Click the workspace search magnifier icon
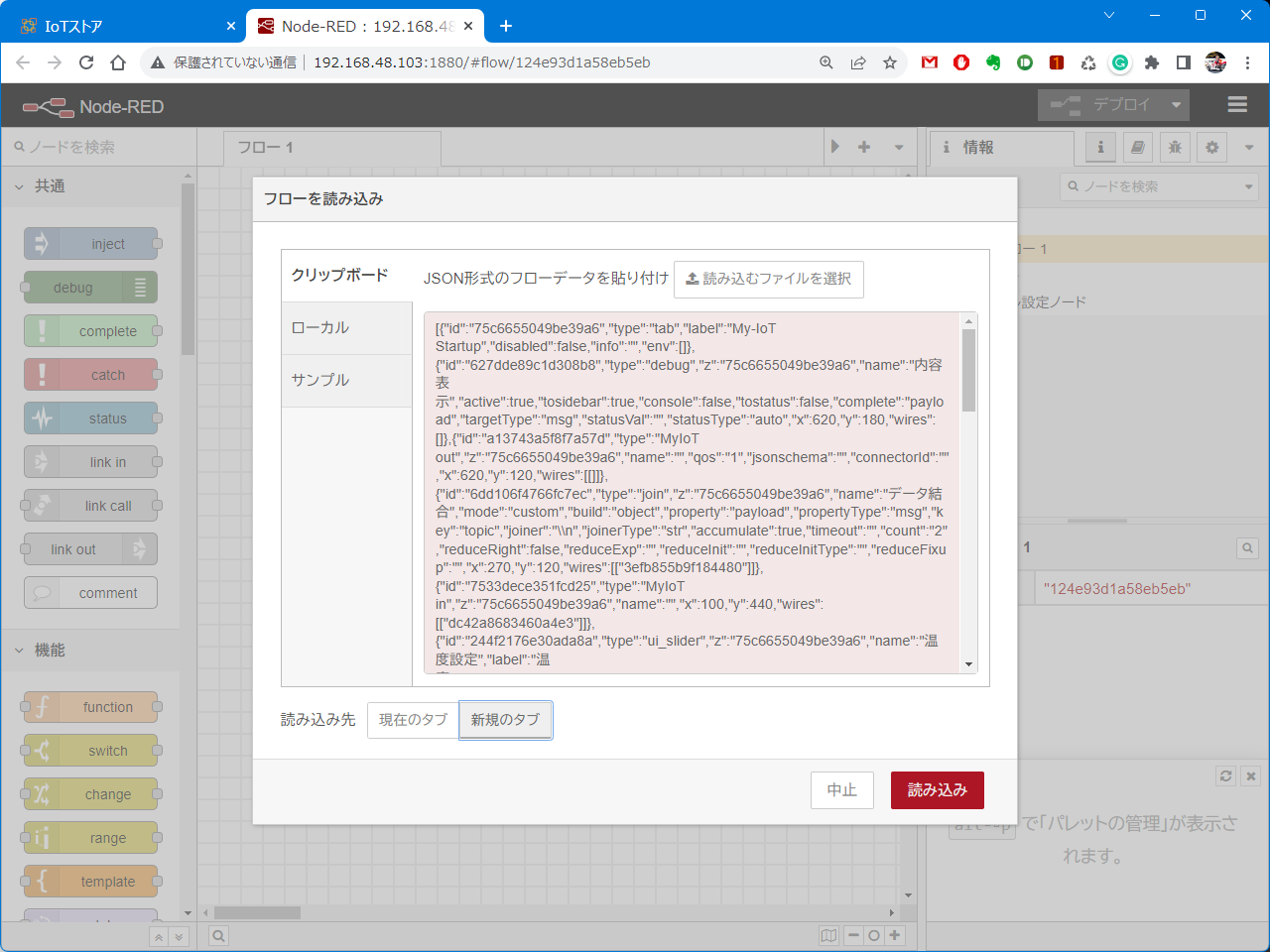Screen dimensions: 1270x952 (218, 935)
